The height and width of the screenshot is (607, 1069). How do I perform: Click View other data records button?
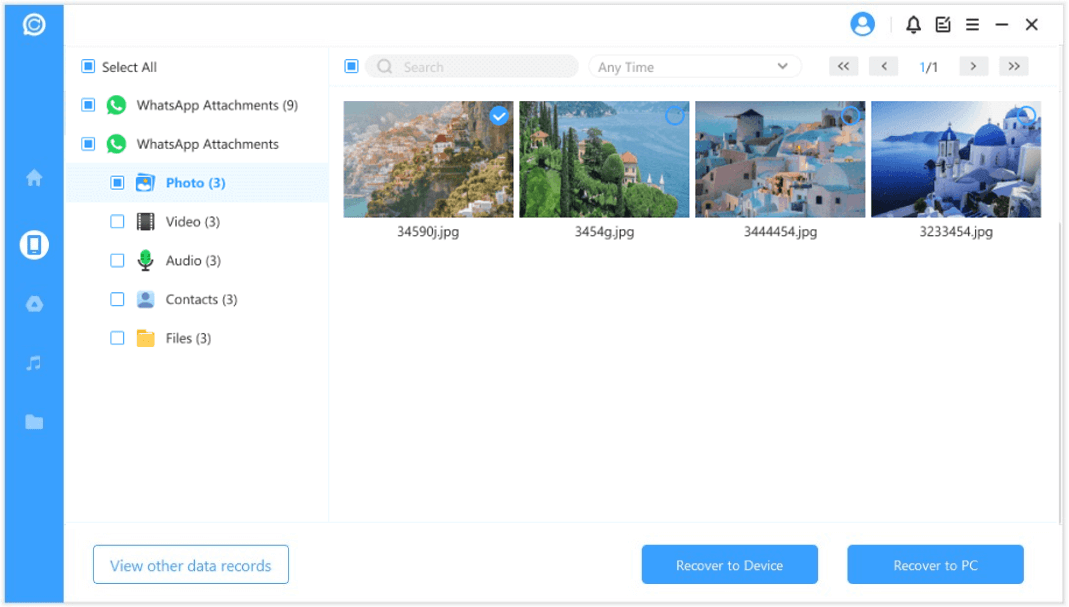[x=190, y=565]
